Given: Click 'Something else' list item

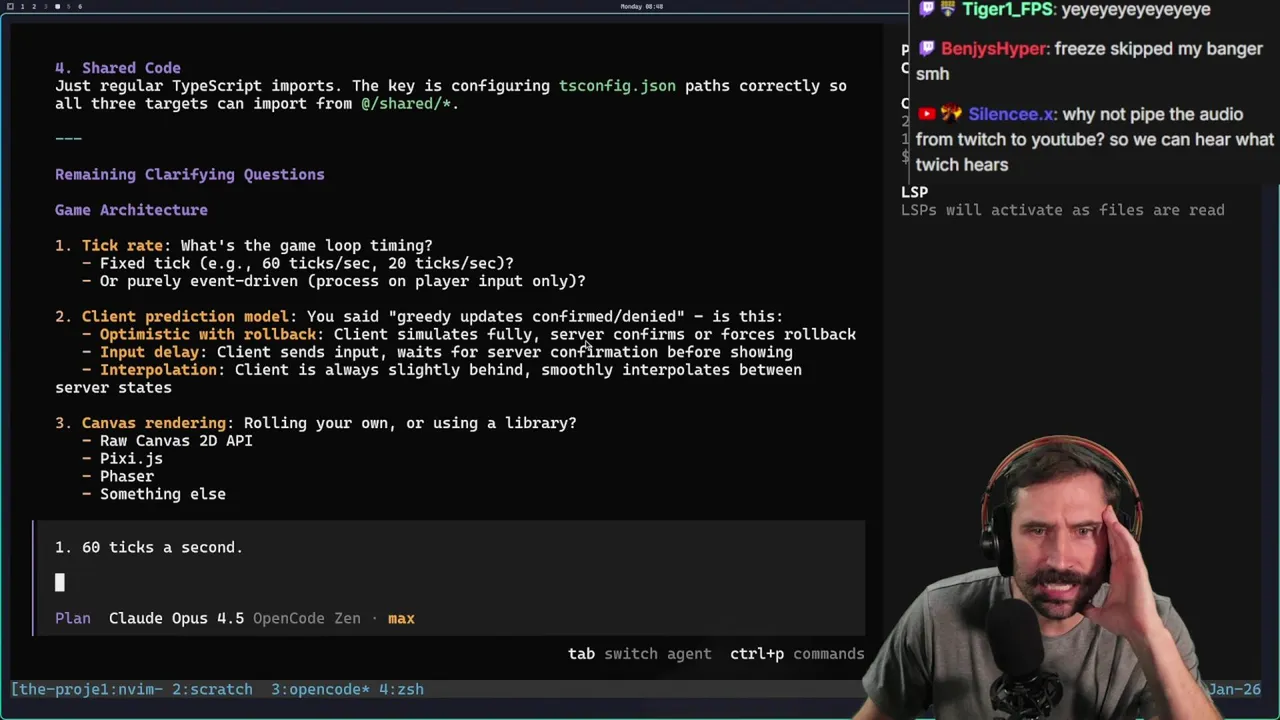Looking at the screenshot, I should [x=162, y=495].
